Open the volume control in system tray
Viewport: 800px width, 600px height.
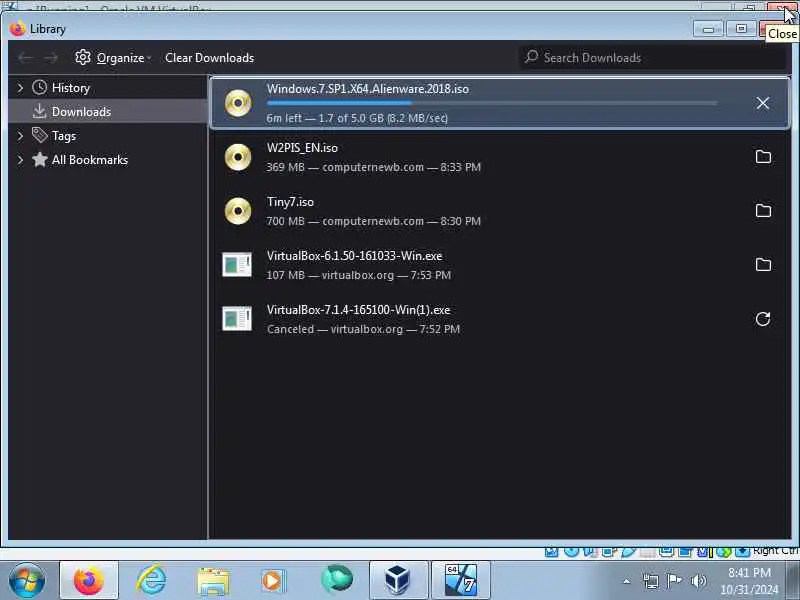click(x=698, y=581)
